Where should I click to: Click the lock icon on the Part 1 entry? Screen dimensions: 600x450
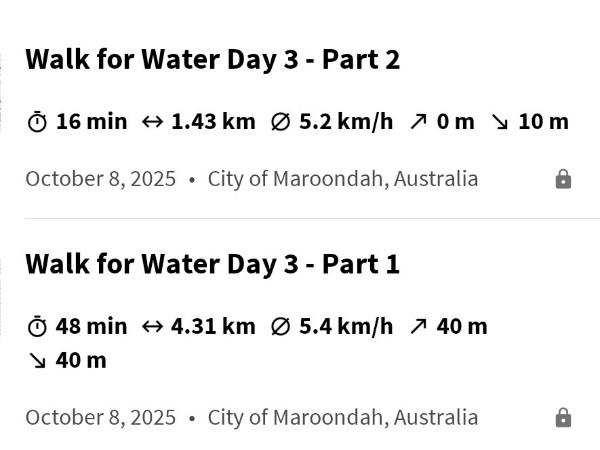pos(563,417)
